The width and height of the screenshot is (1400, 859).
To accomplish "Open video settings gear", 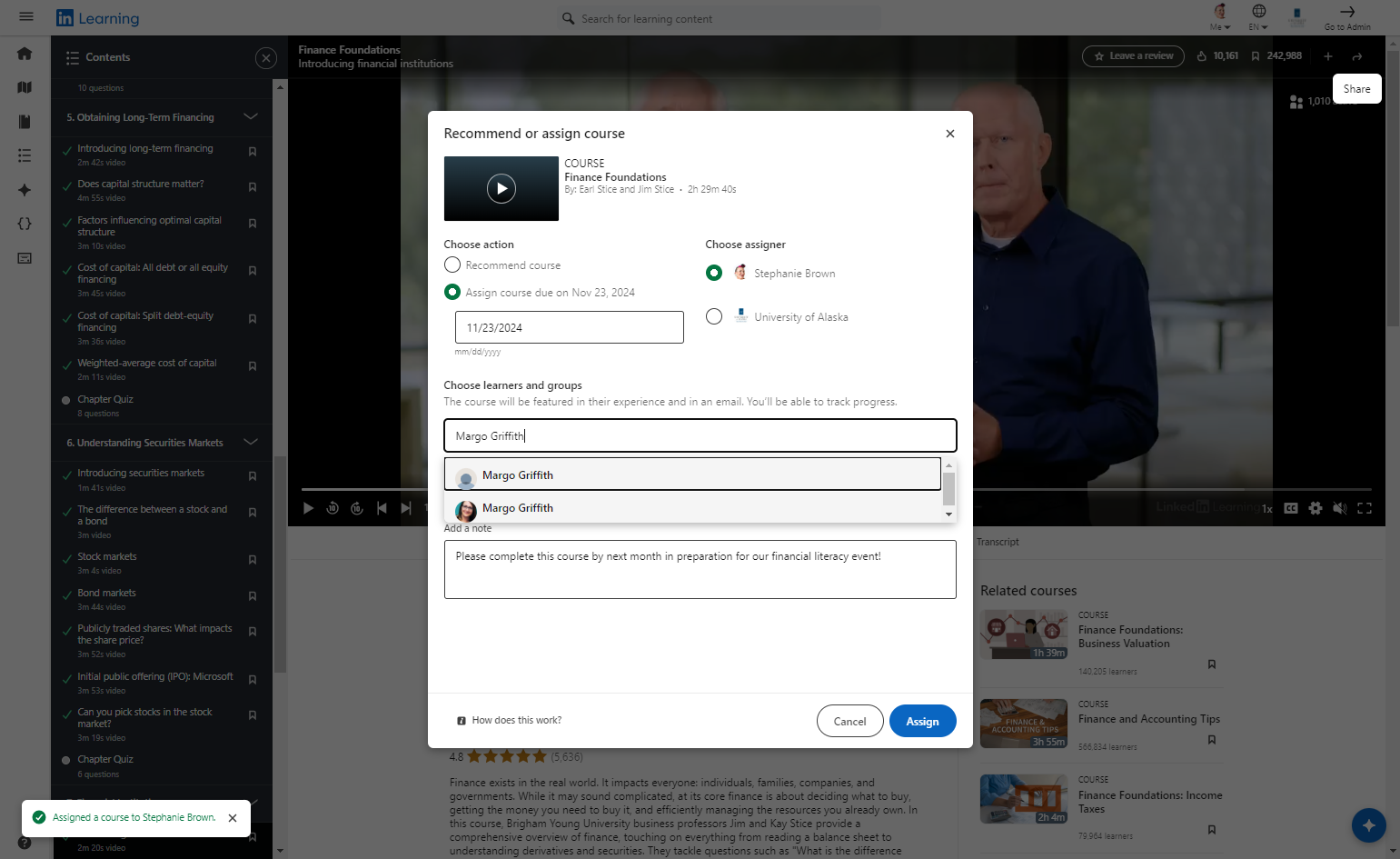I will tap(1316, 508).
